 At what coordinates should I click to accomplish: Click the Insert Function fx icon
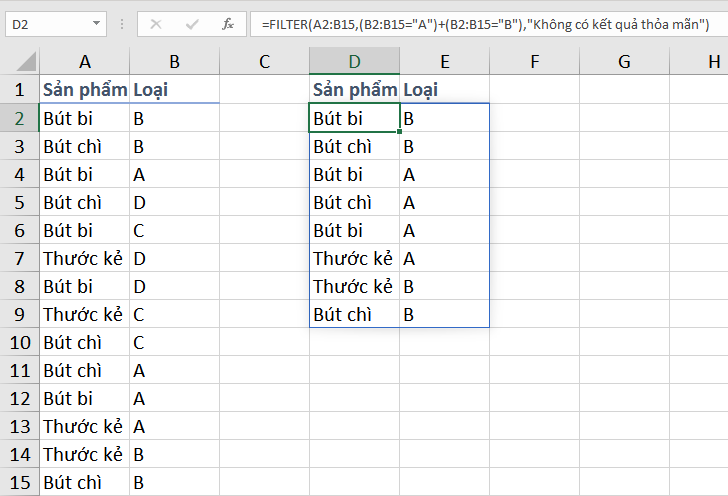point(227,23)
